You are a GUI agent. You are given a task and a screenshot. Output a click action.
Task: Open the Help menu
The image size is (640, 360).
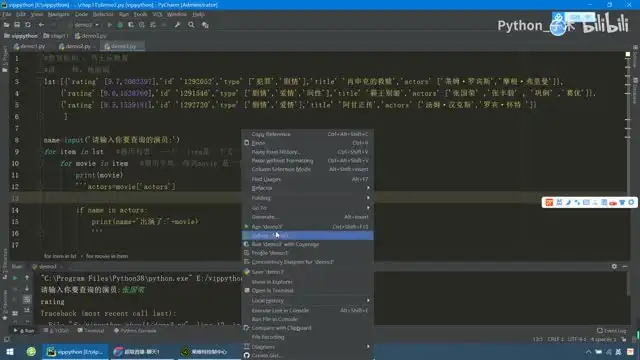[x=198, y=14]
